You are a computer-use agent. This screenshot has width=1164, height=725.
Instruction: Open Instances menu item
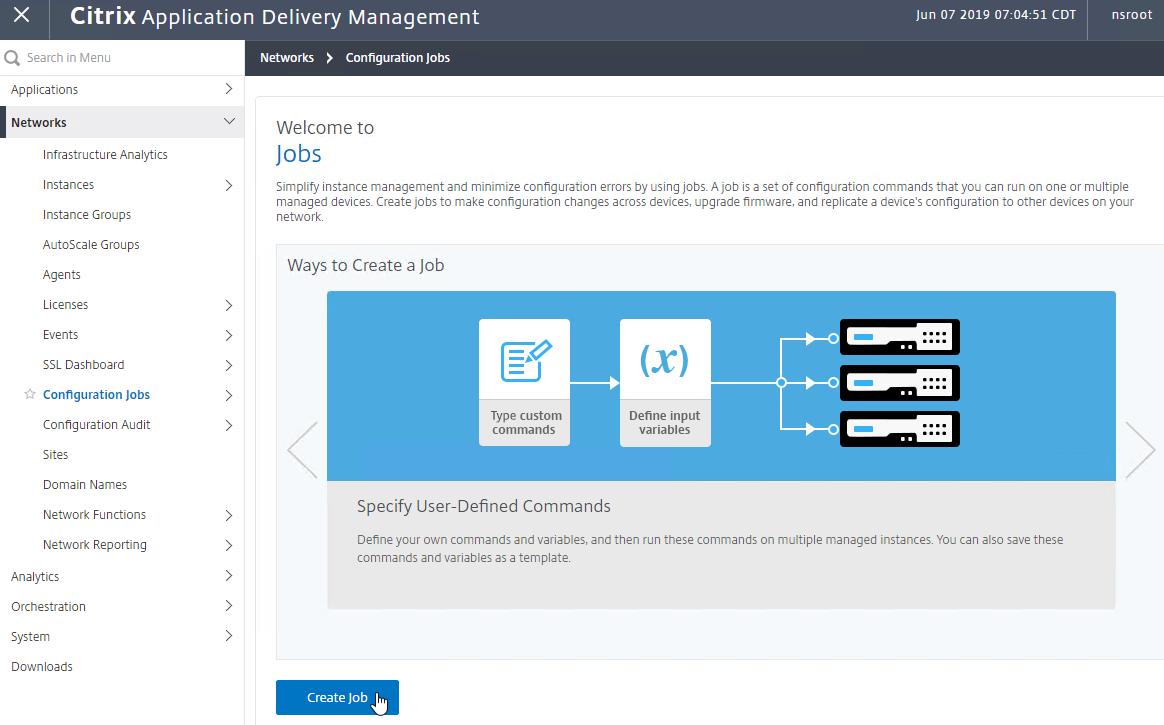(x=68, y=185)
